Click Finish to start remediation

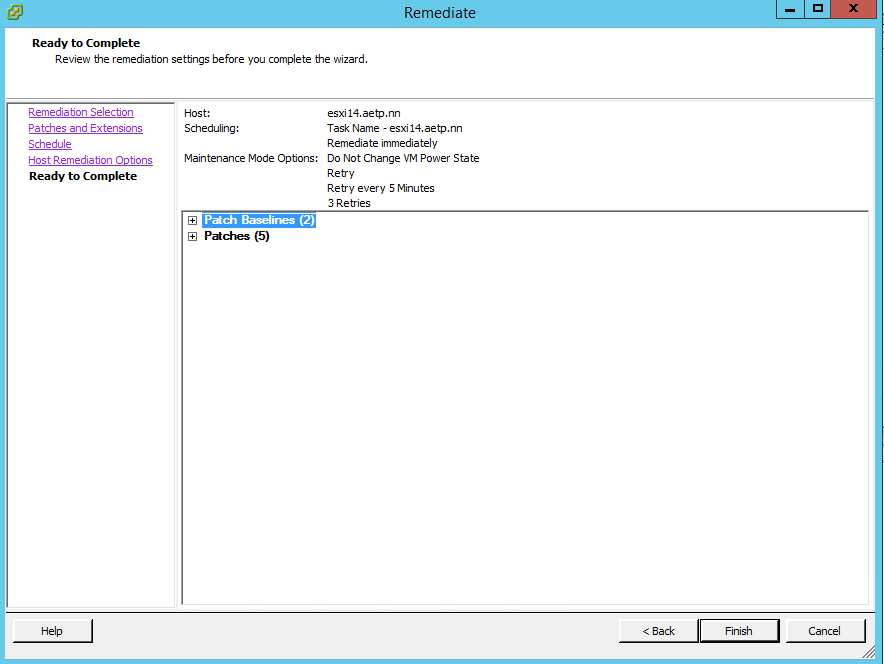(x=739, y=631)
